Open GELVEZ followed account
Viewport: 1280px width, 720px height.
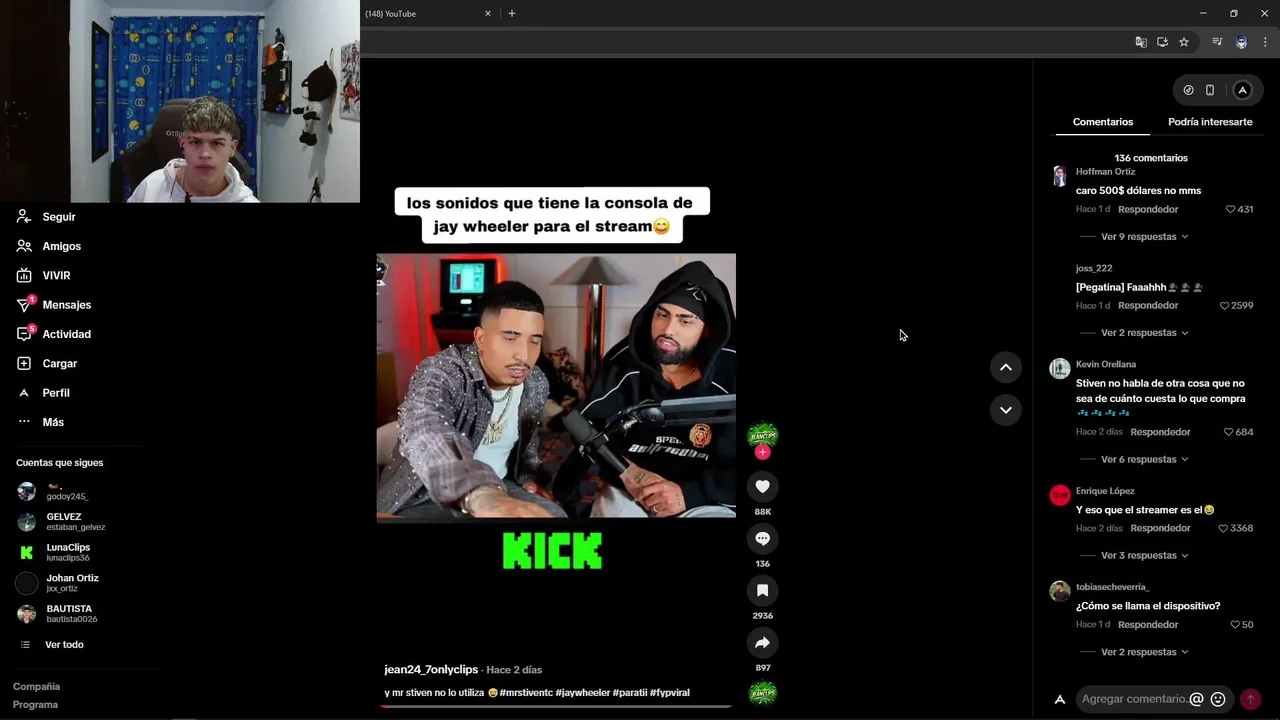click(60, 522)
